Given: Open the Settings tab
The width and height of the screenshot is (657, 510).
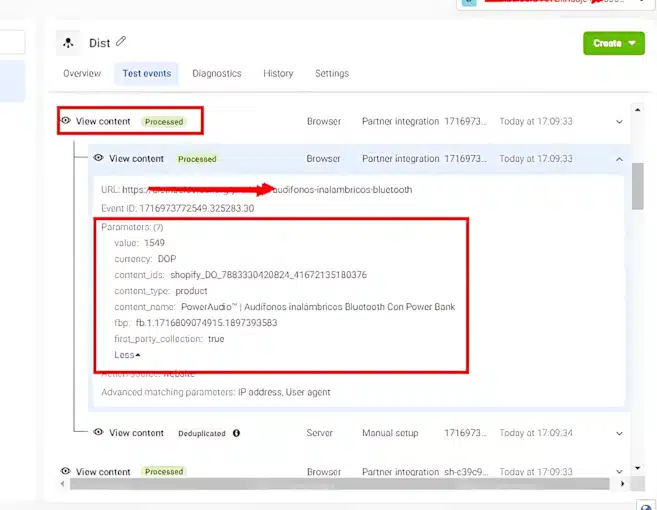Looking at the screenshot, I should pos(332,74).
